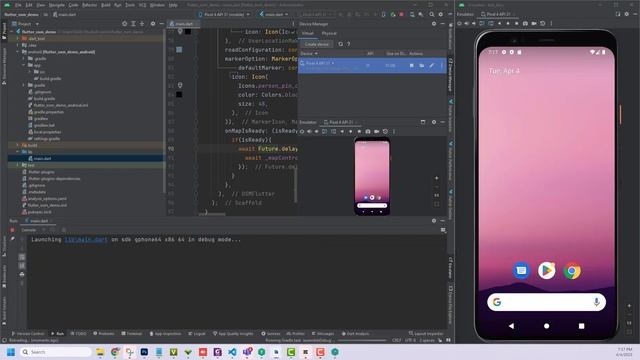Tap the Android recents square button
The image size is (640, 360).
click(581, 326)
